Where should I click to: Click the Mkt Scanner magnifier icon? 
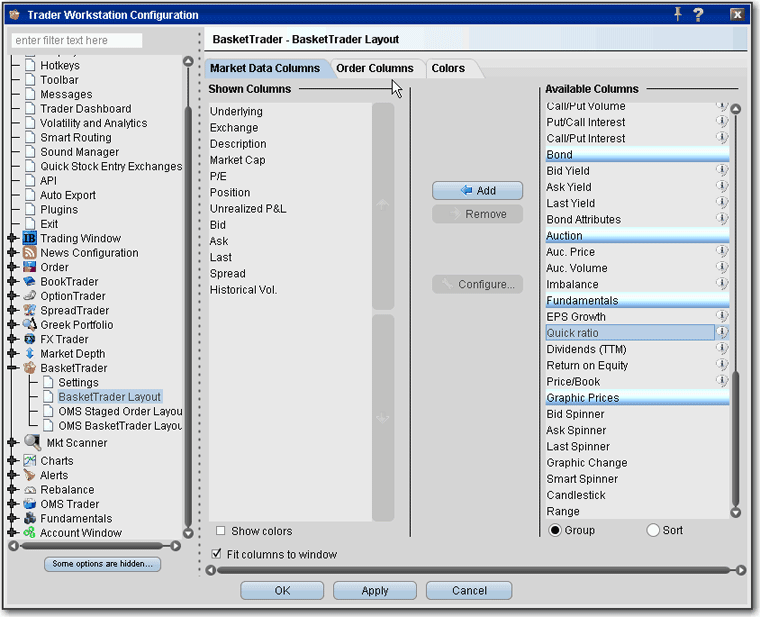[x=32, y=442]
